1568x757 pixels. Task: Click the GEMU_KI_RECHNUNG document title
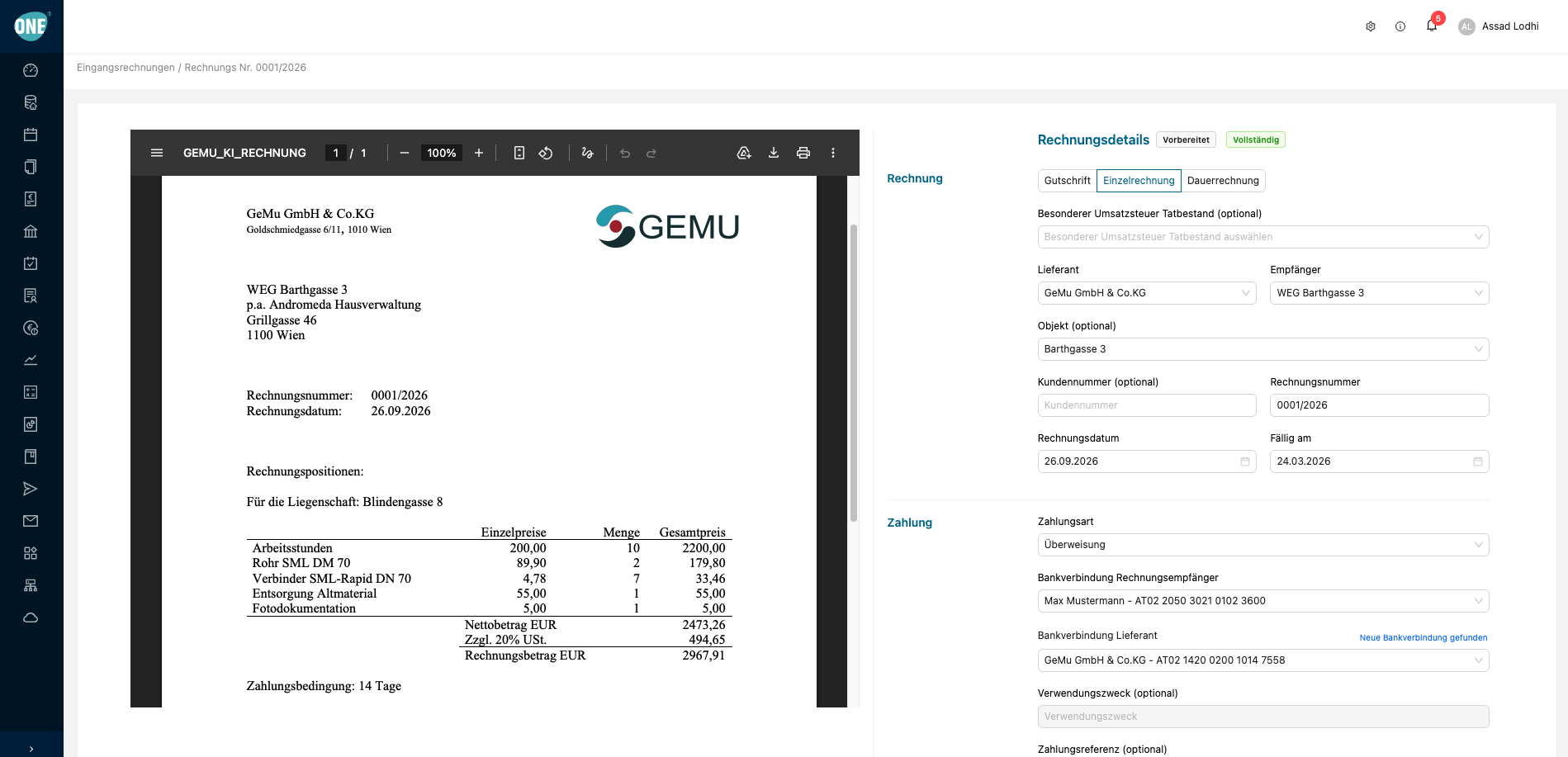244,153
